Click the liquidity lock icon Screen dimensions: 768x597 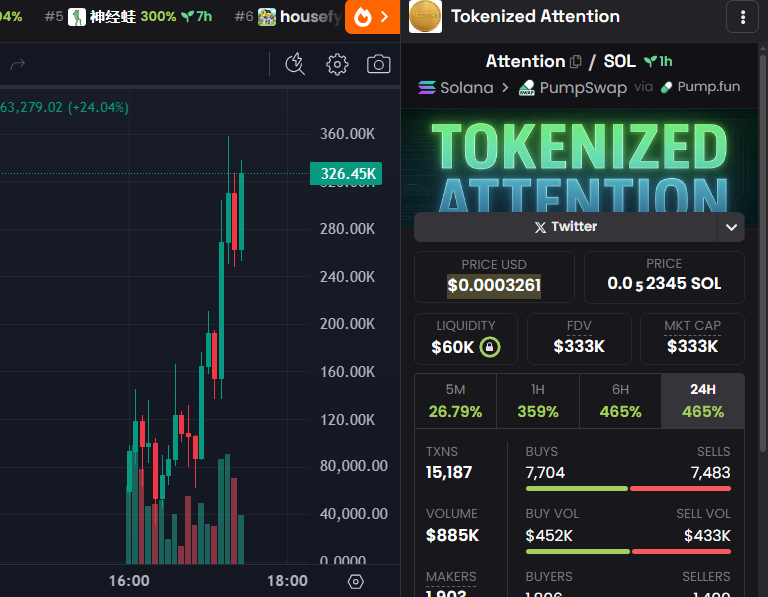click(x=489, y=347)
